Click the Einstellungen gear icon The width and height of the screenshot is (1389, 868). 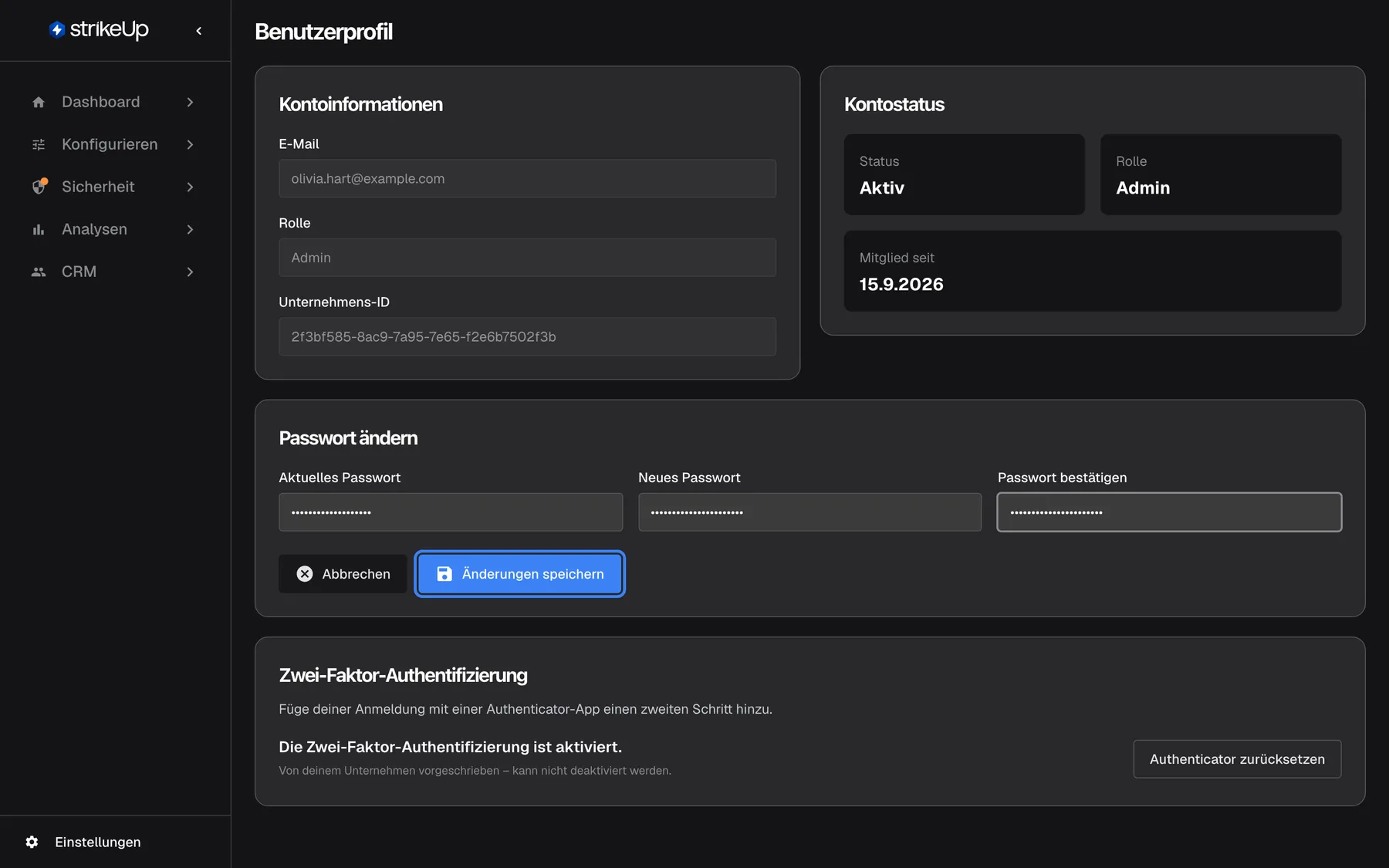tap(32, 842)
